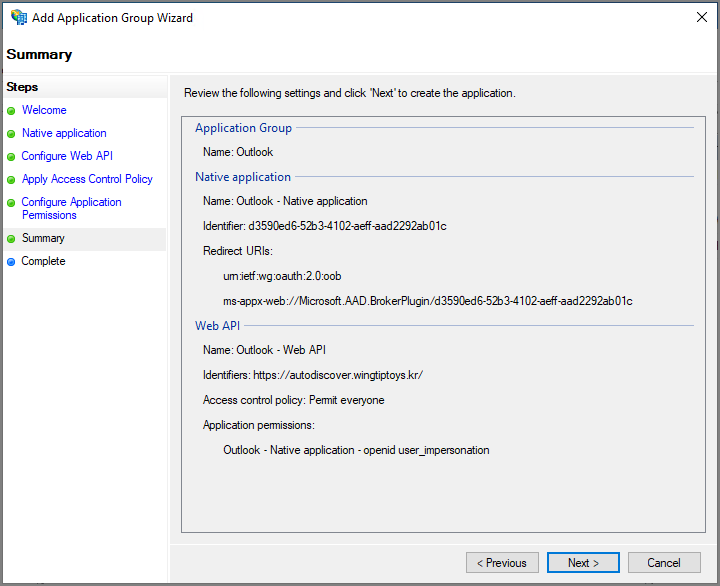Go back with the Previous button

tap(502, 563)
